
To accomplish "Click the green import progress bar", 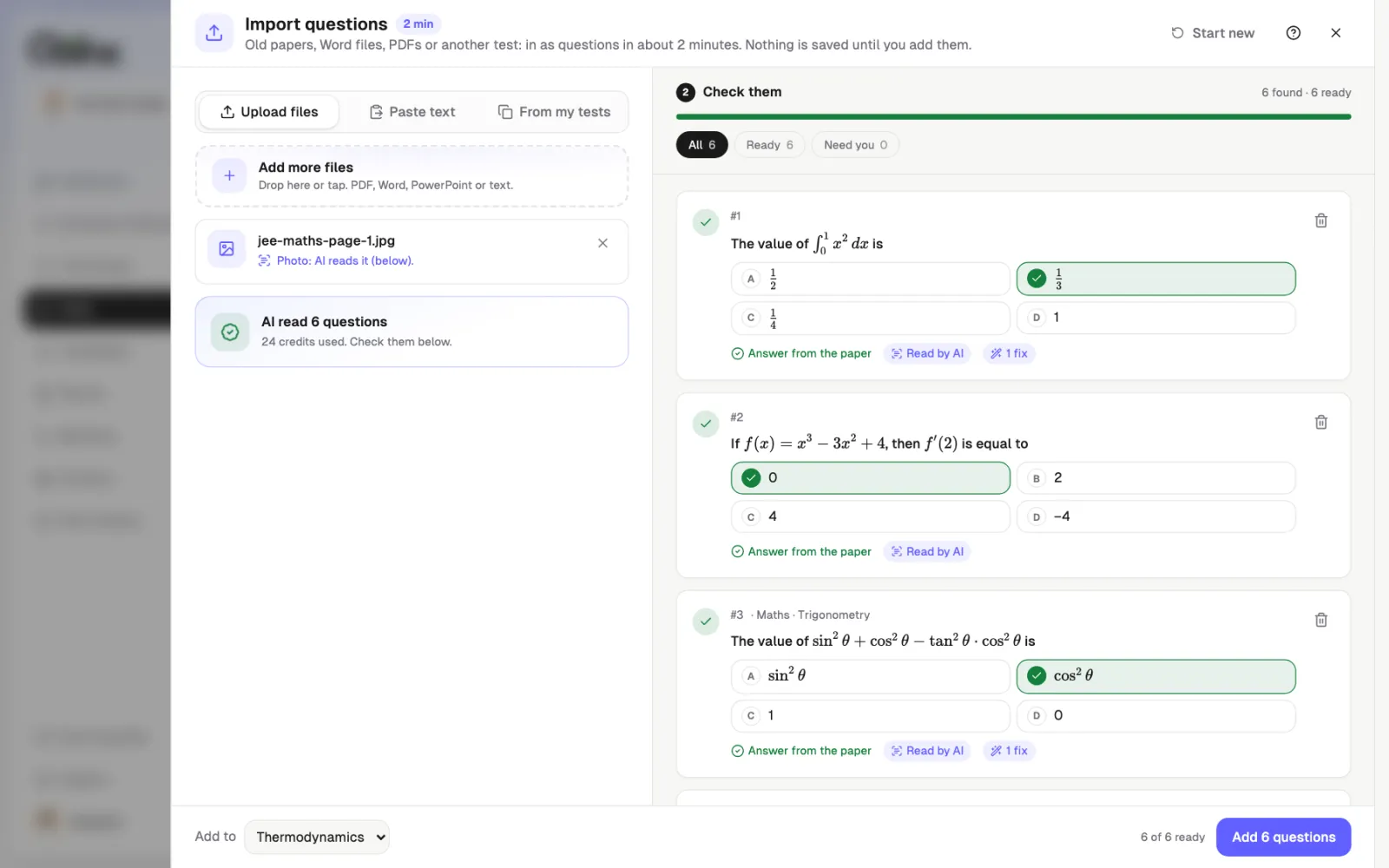I will click(x=1013, y=116).
